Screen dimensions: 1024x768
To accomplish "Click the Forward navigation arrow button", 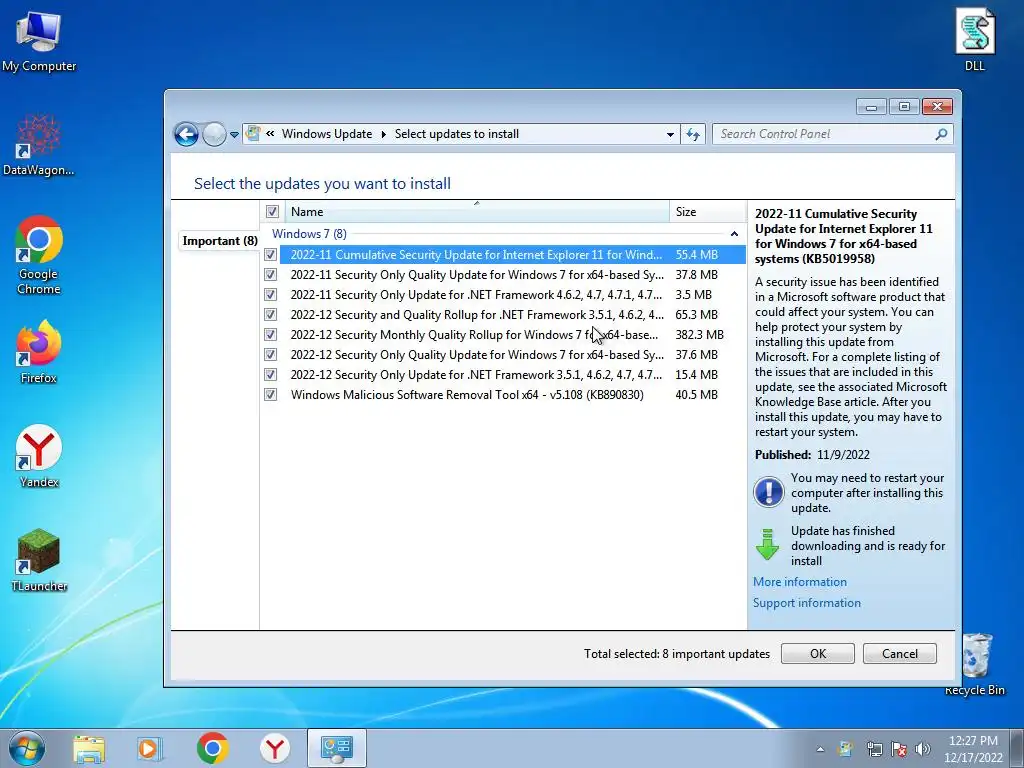I will pyautogui.click(x=214, y=135).
